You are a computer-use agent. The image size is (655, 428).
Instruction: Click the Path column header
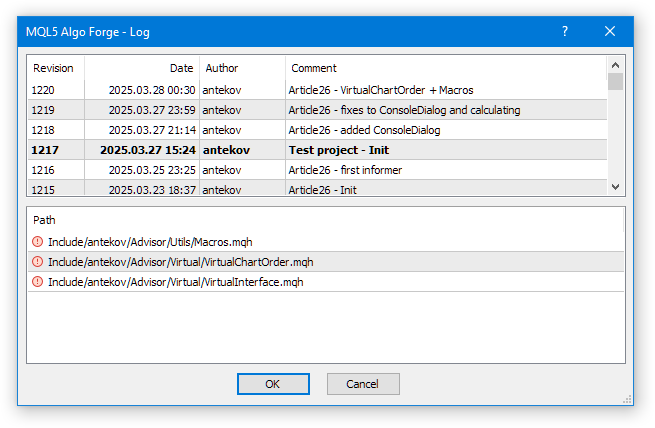click(x=326, y=220)
